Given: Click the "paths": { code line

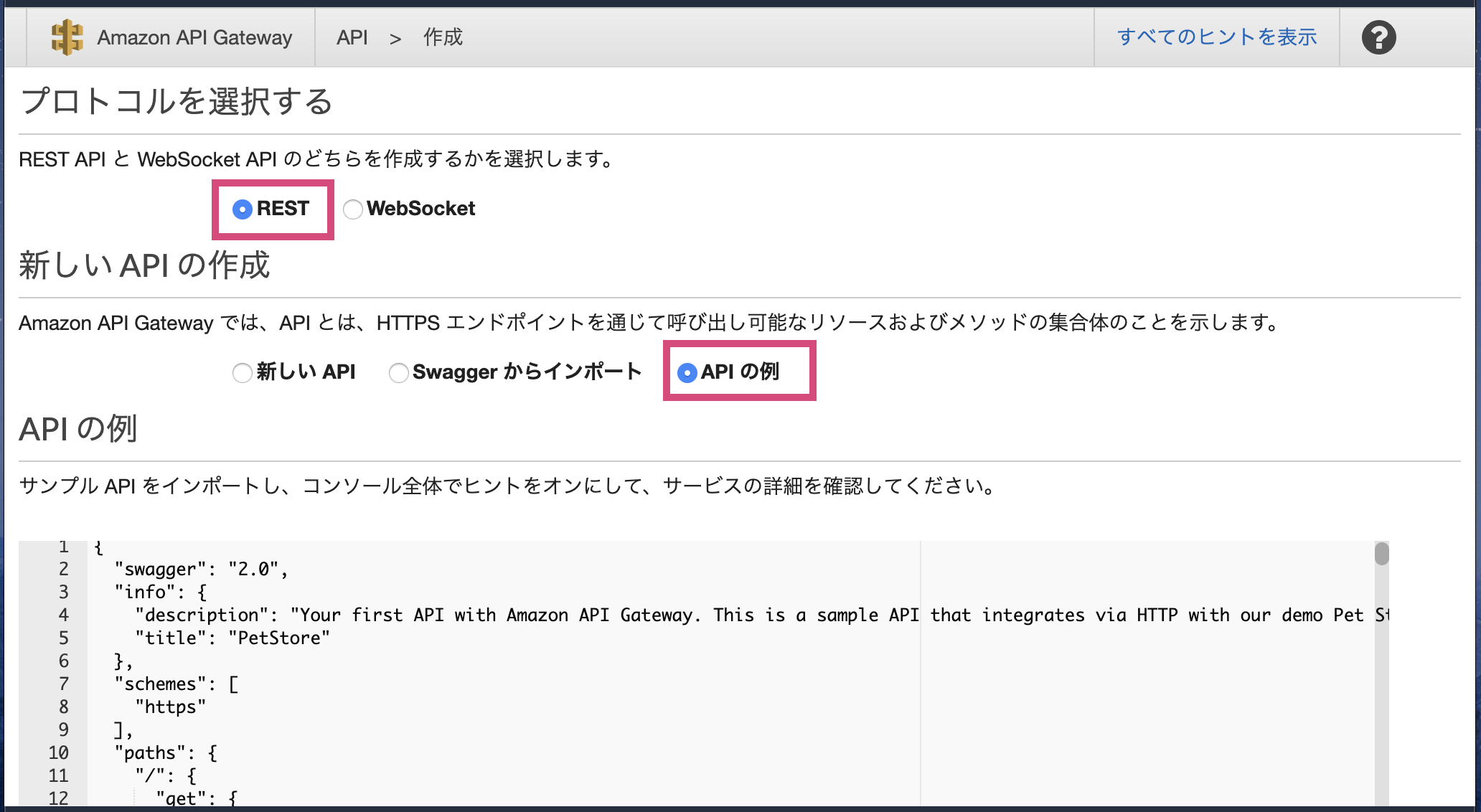Looking at the screenshot, I should pos(166,752).
